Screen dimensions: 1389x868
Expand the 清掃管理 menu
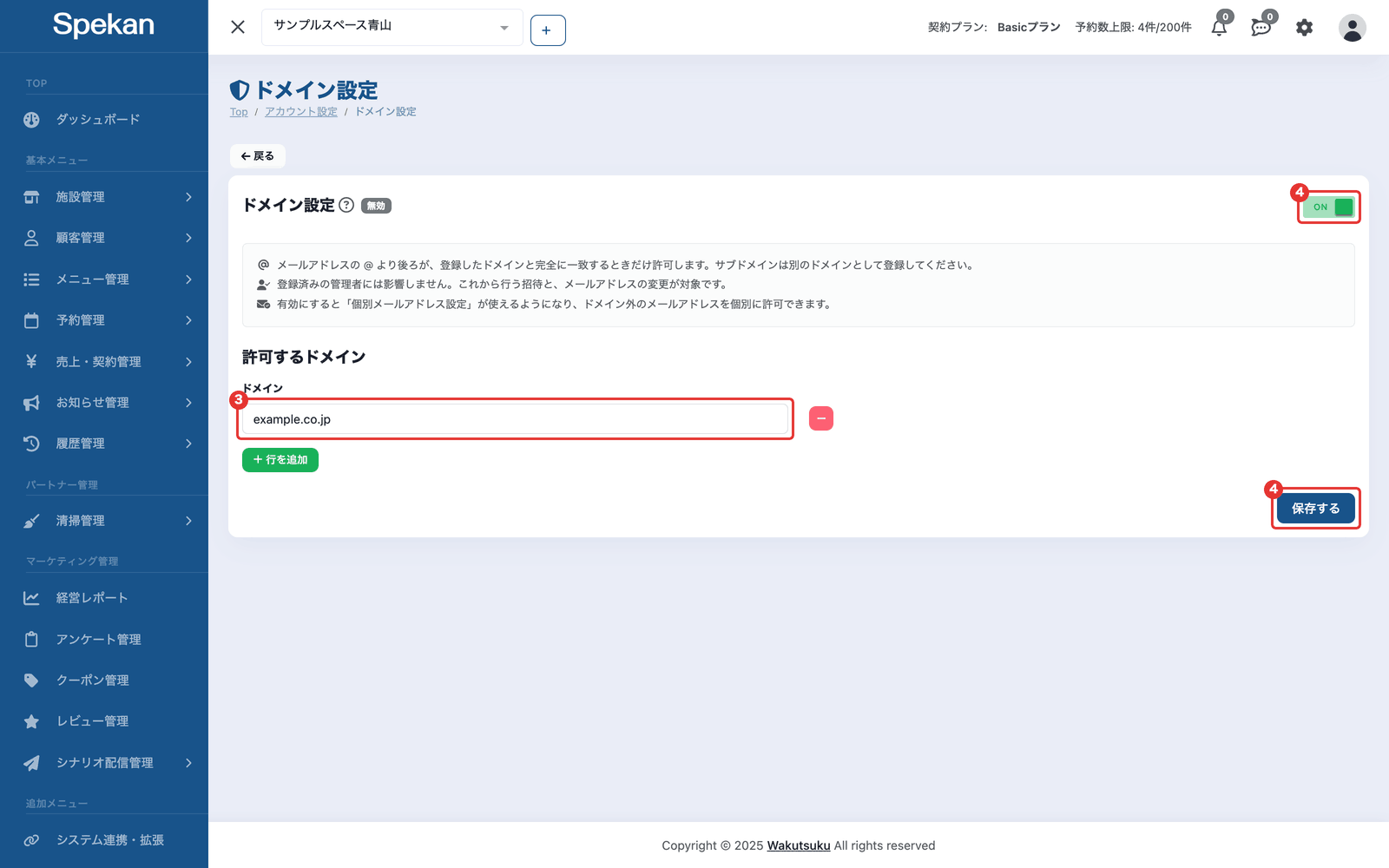(x=104, y=521)
